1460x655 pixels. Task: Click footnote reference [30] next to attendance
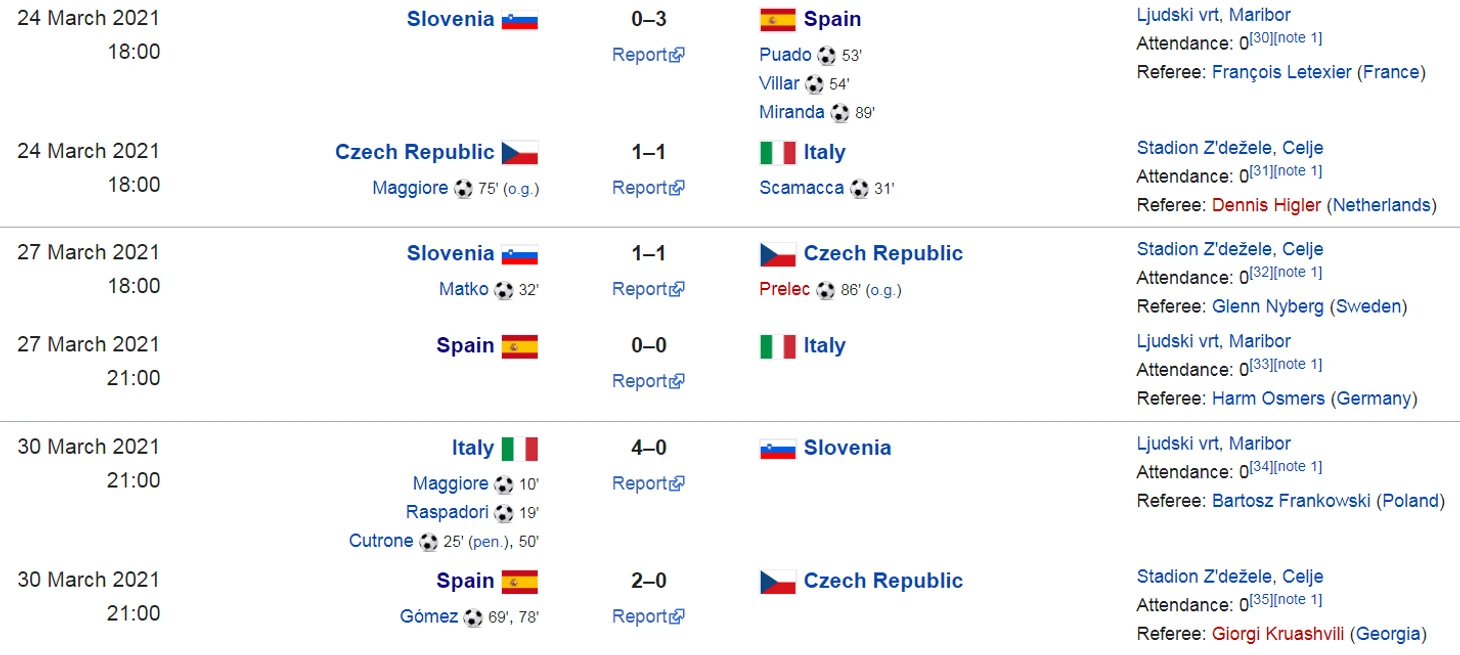tap(1260, 38)
